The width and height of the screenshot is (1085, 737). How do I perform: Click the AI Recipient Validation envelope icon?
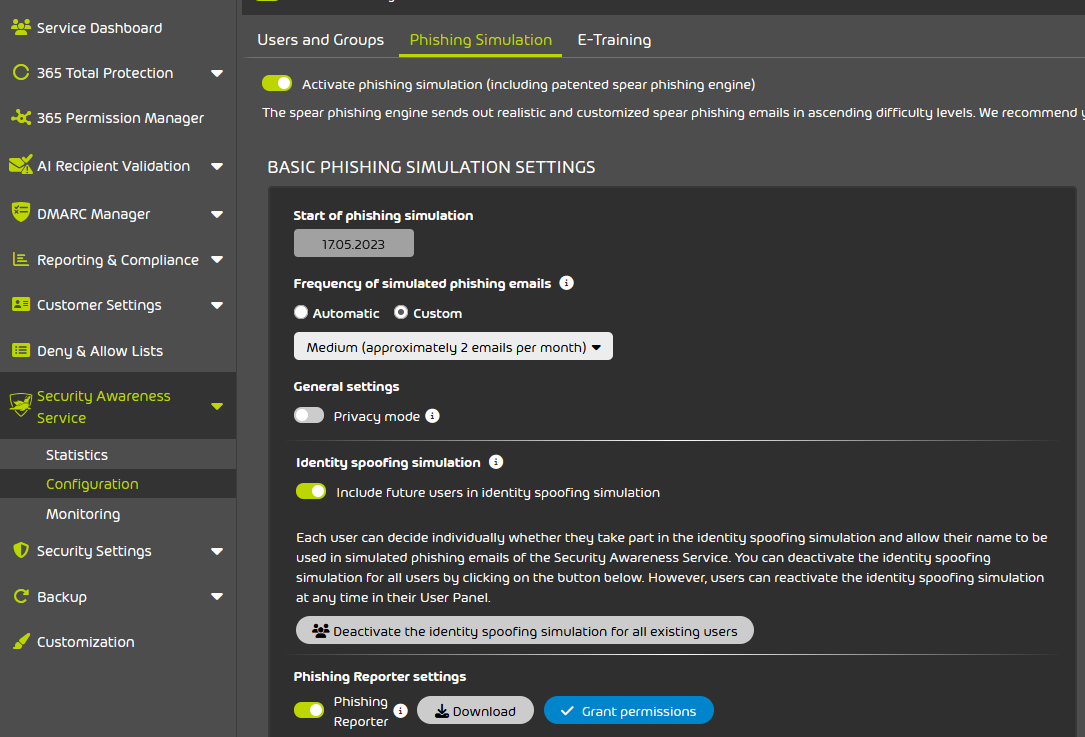click(x=21, y=165)
